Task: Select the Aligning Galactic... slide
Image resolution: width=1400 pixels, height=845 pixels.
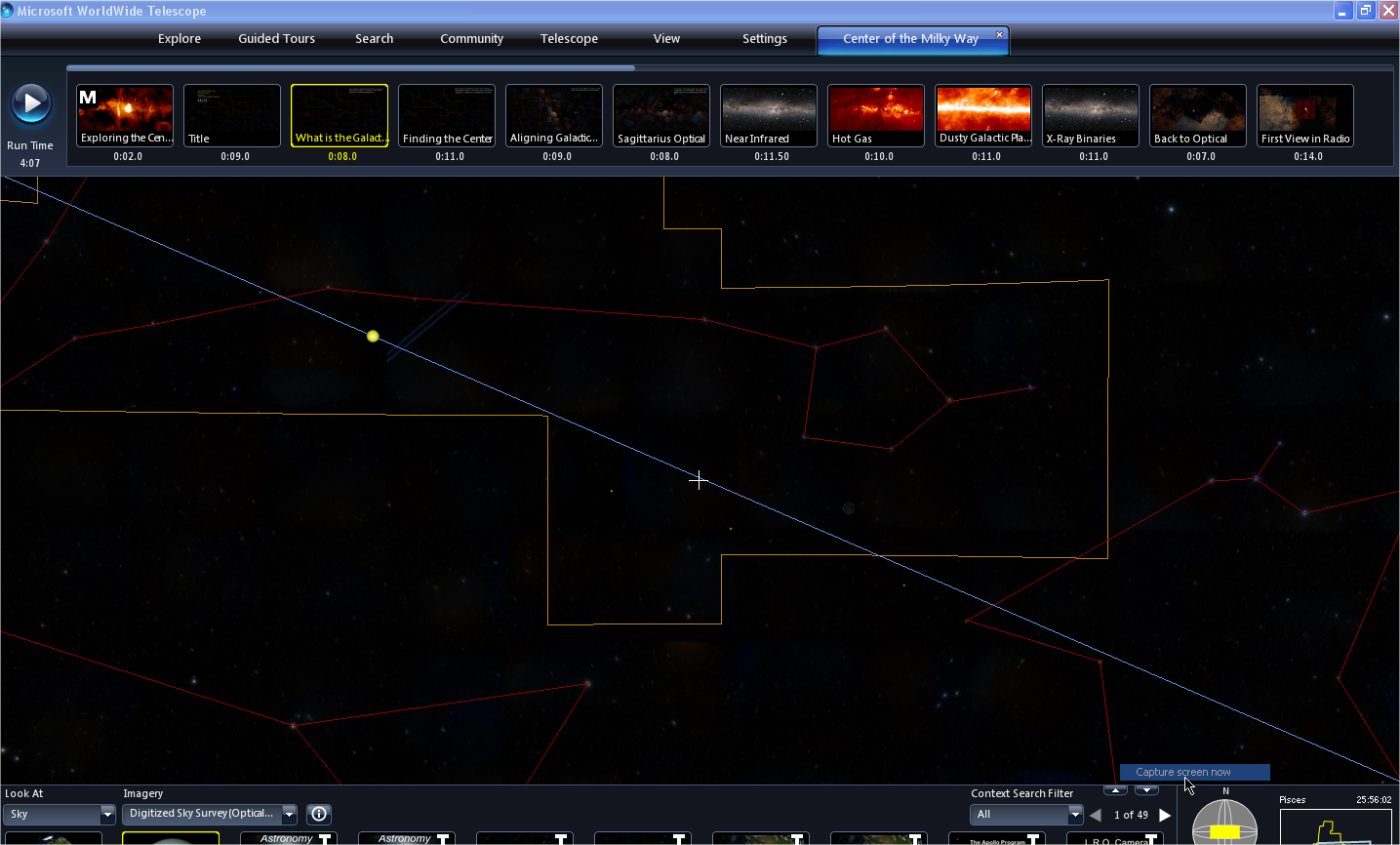Action: coord(554,115)
